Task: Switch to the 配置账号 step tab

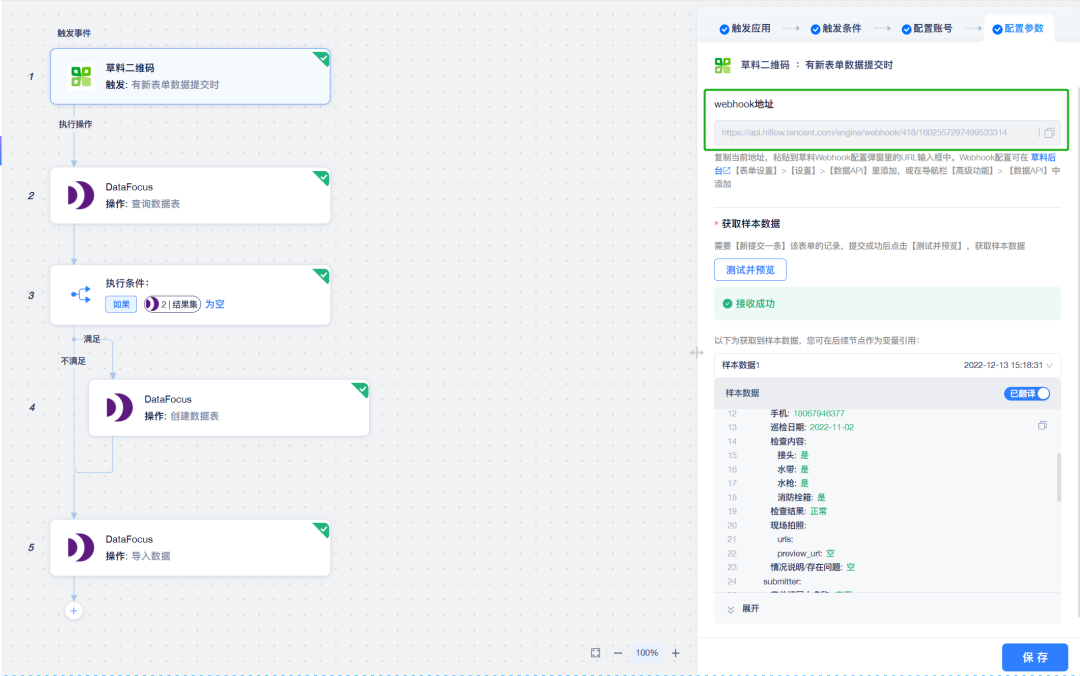Action: click(x=927, y=28)
